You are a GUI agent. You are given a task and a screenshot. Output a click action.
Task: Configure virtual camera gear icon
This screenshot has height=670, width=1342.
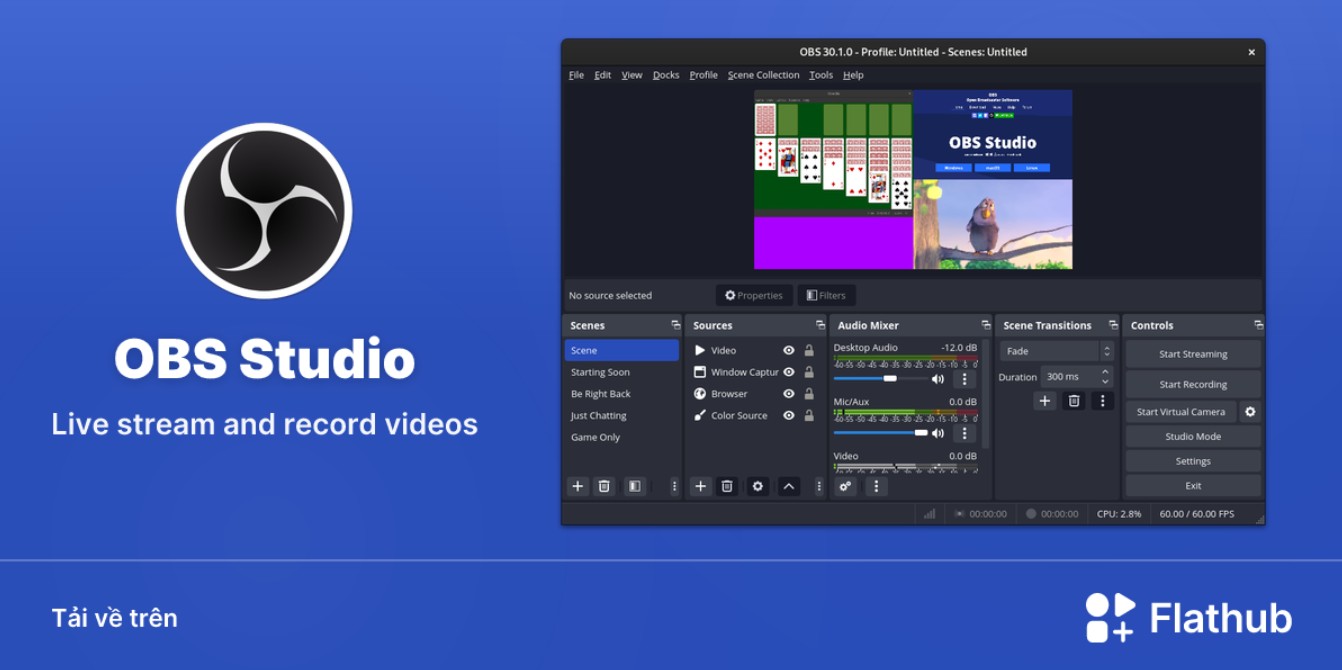click(1250, 411)
